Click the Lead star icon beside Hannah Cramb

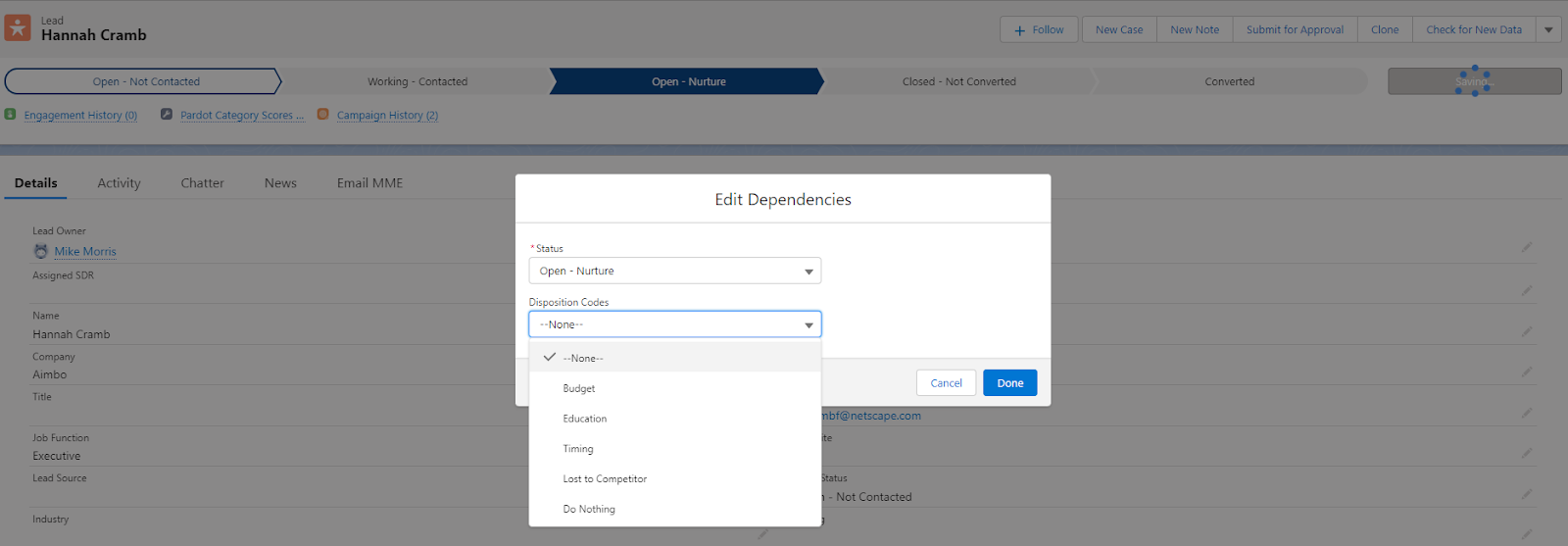(17, 27)
